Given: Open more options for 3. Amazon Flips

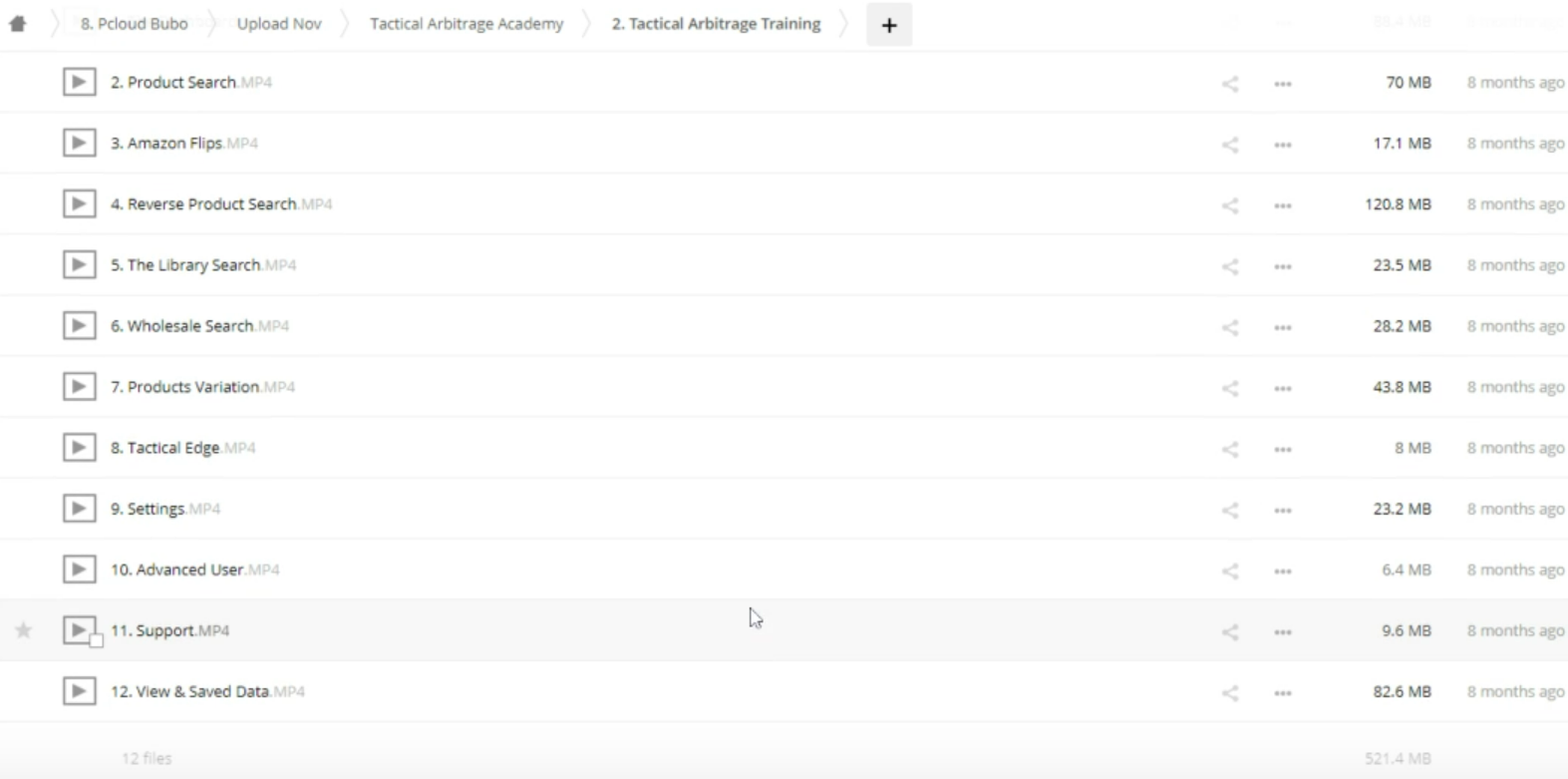Looking at the screenshot, I should click(1283, 145).
